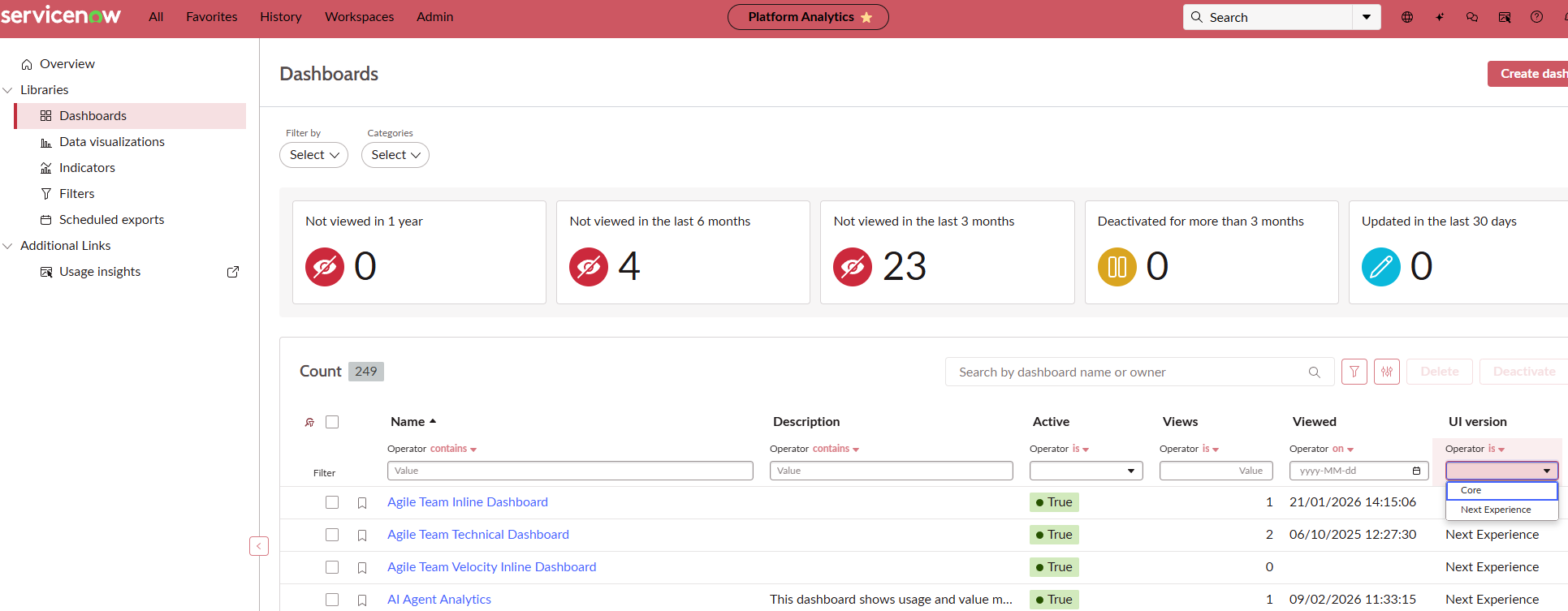Screen dimensions: 1568x611
Task: Go to Data visualizations in sidebar
Action: [112, 142]
